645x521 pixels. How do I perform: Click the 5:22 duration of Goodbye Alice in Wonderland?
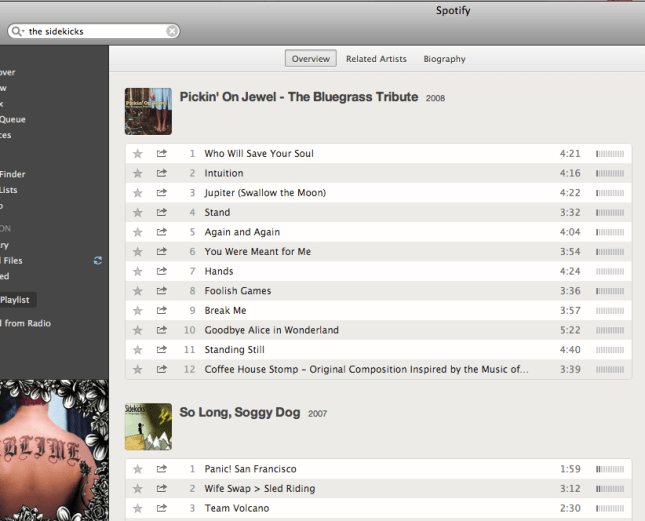570,330
